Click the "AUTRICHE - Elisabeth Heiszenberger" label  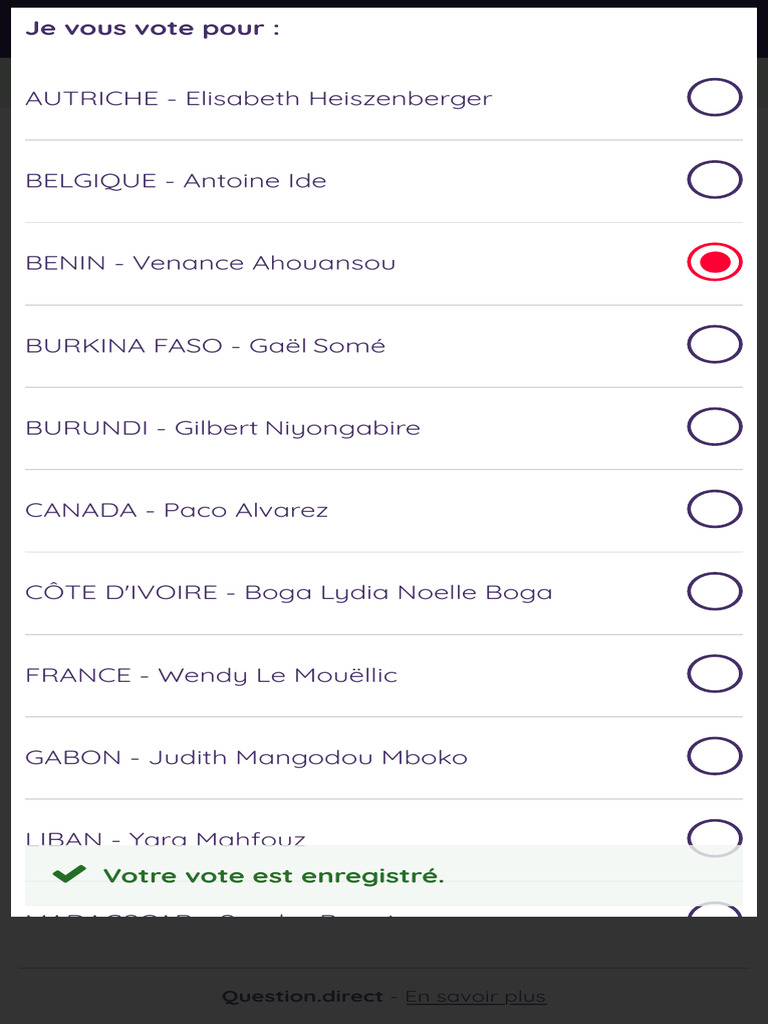[x=258, y=98]
